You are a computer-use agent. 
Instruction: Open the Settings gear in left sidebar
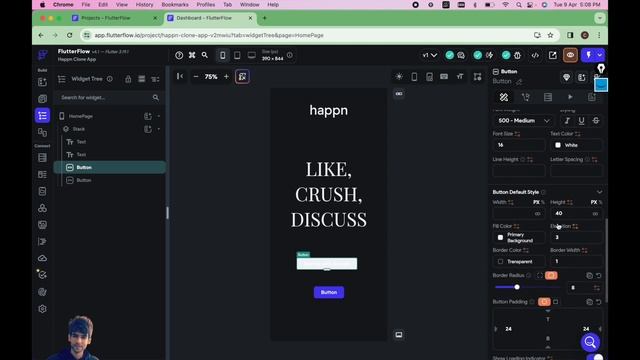[x=42, y=309]
